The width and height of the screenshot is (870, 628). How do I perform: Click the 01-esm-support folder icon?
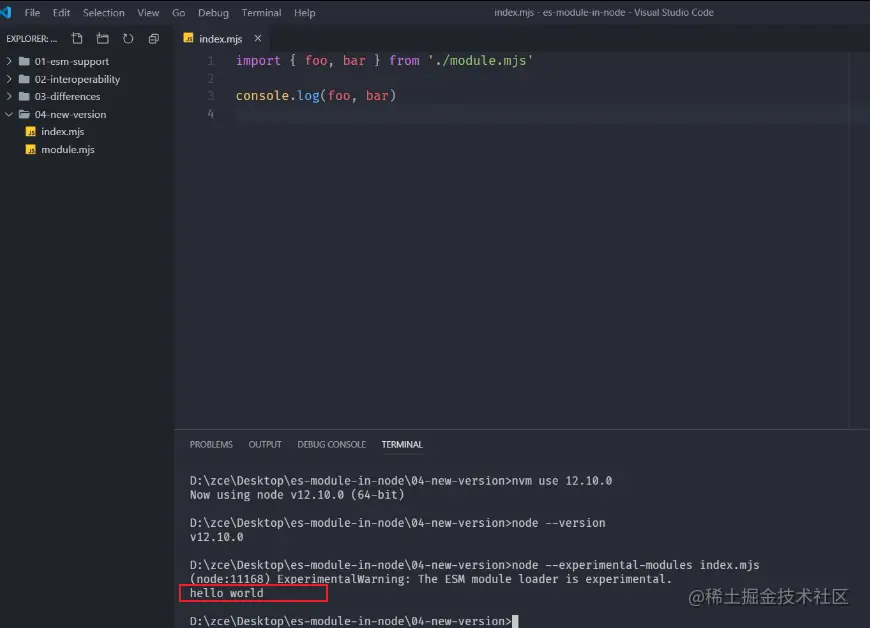click(x=24, y=61)
